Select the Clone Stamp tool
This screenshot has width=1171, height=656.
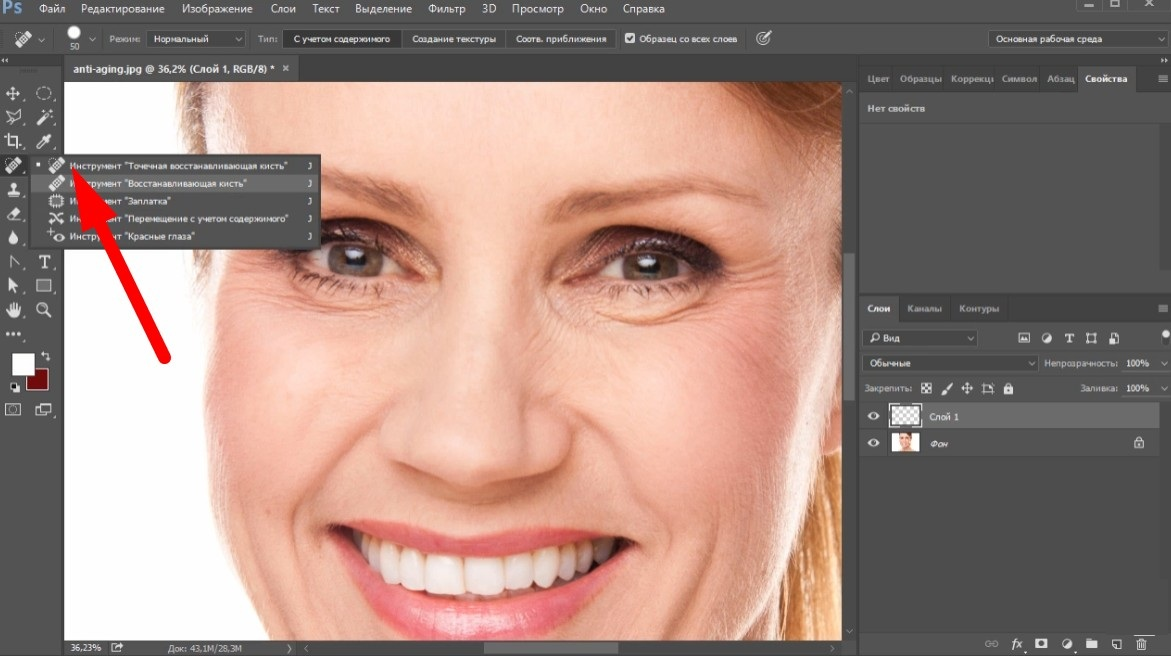(13, 189)
